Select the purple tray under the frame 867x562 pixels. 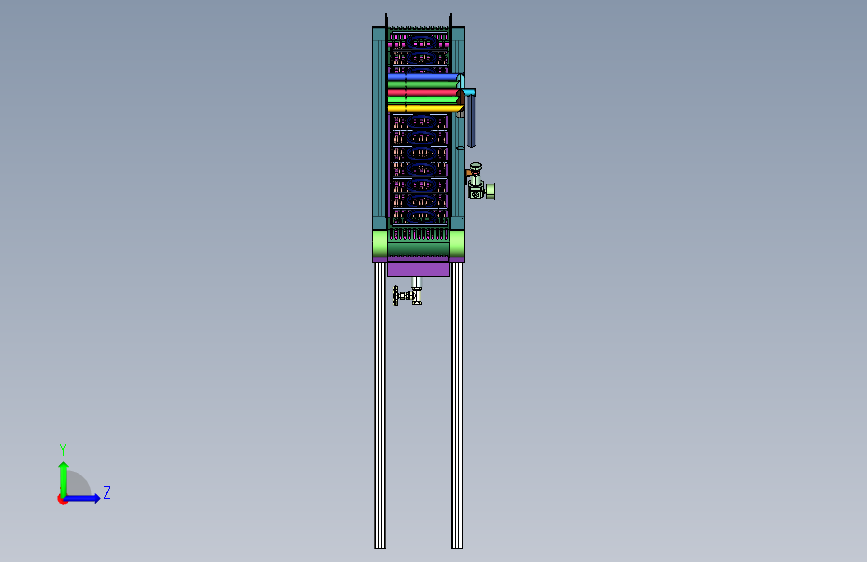coord(419,269)
